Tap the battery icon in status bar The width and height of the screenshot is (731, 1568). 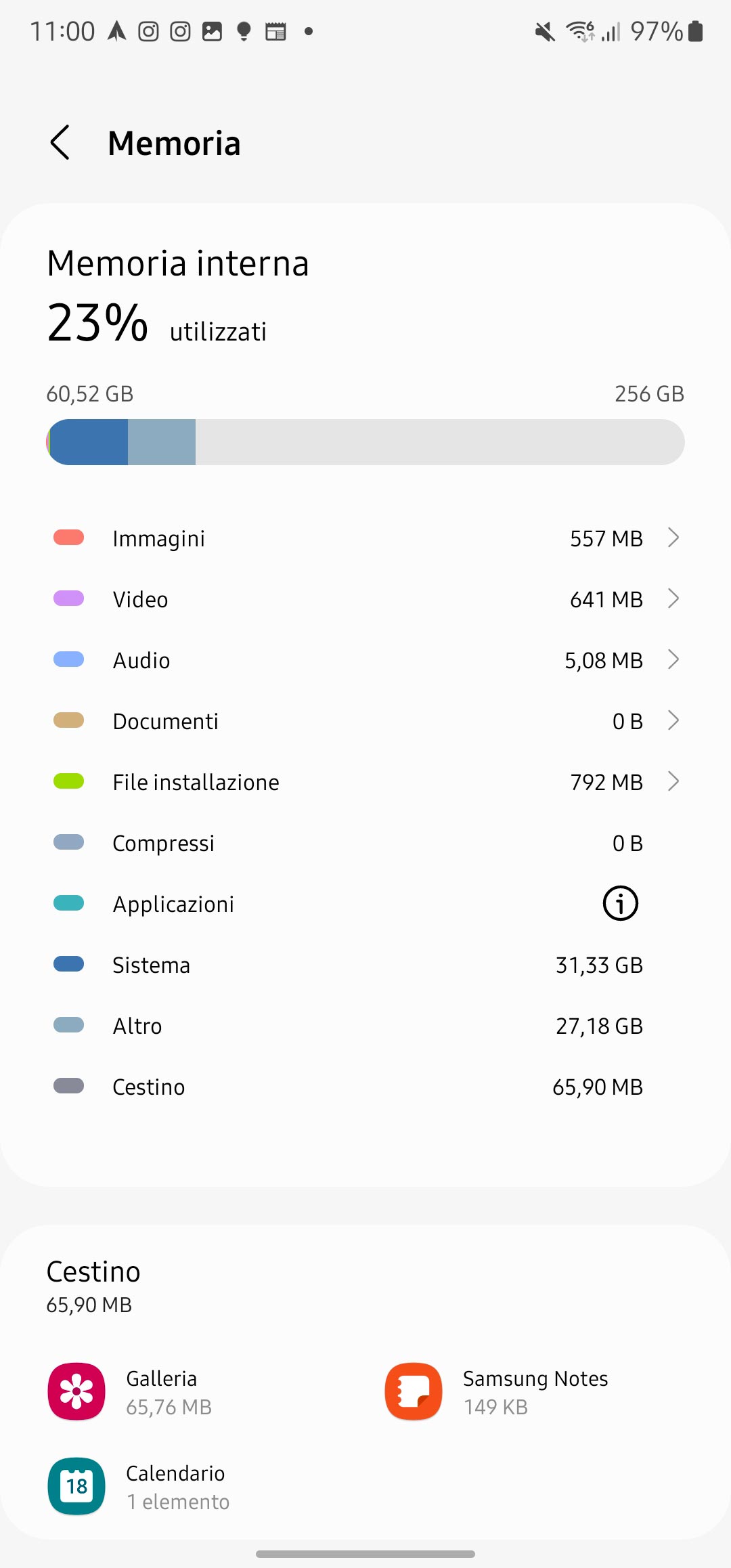coord(695,31)
